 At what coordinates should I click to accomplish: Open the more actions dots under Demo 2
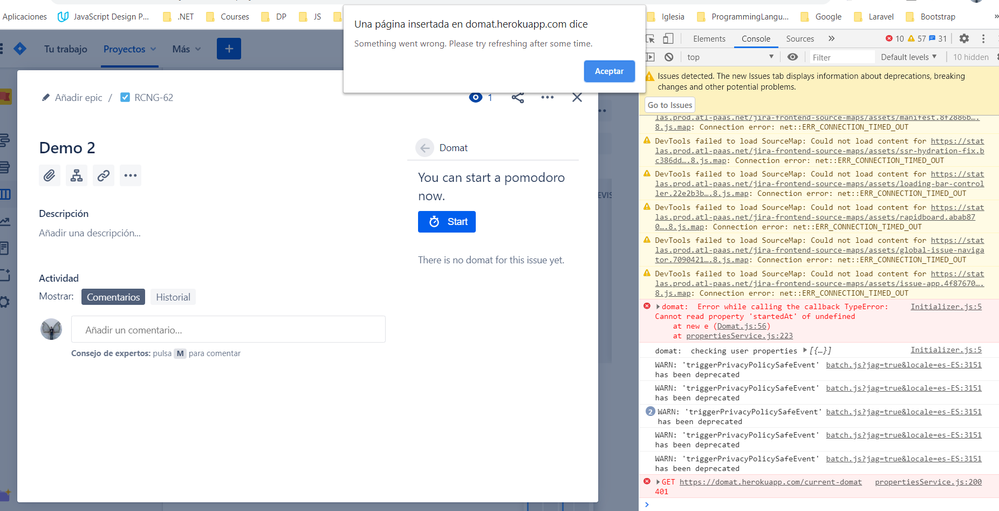130,175
